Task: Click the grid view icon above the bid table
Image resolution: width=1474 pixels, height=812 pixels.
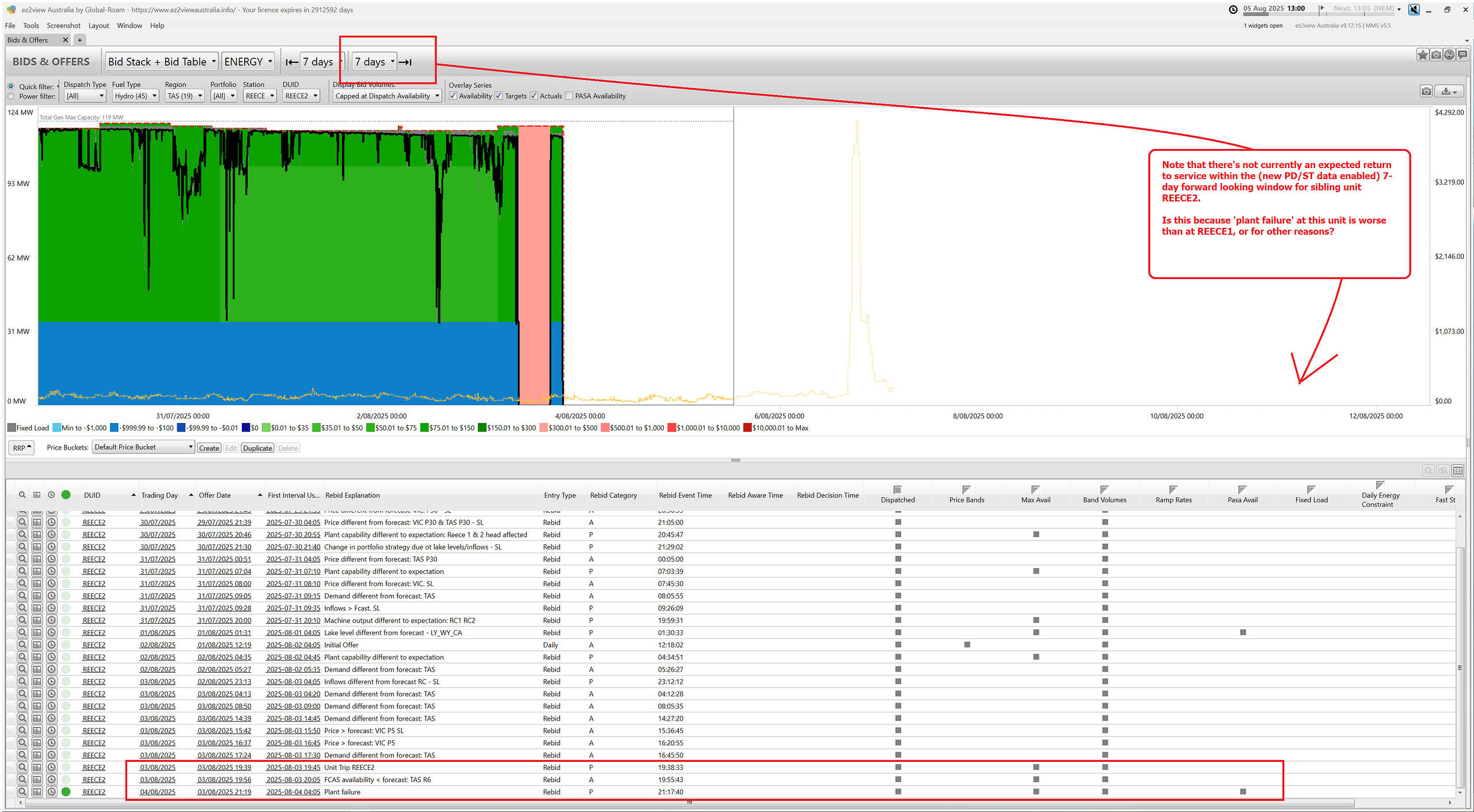Action: point(1458,471)
